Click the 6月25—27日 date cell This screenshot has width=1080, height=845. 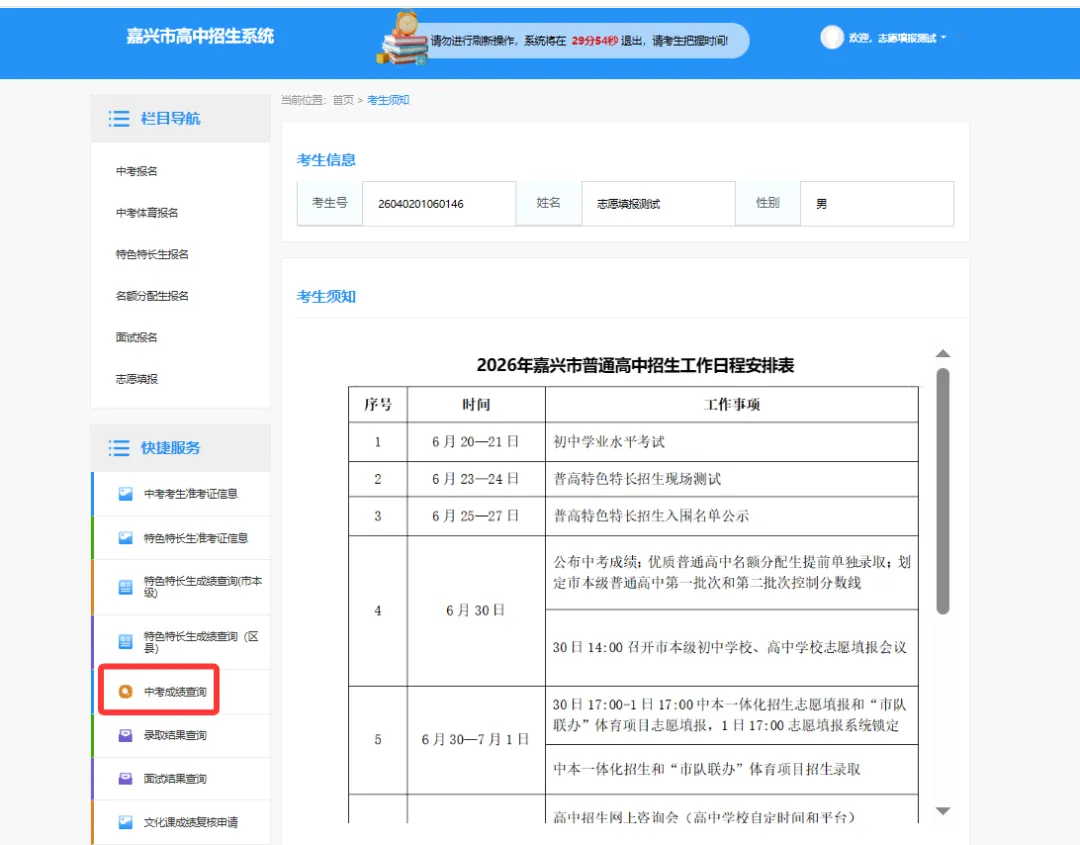[476, 517]
